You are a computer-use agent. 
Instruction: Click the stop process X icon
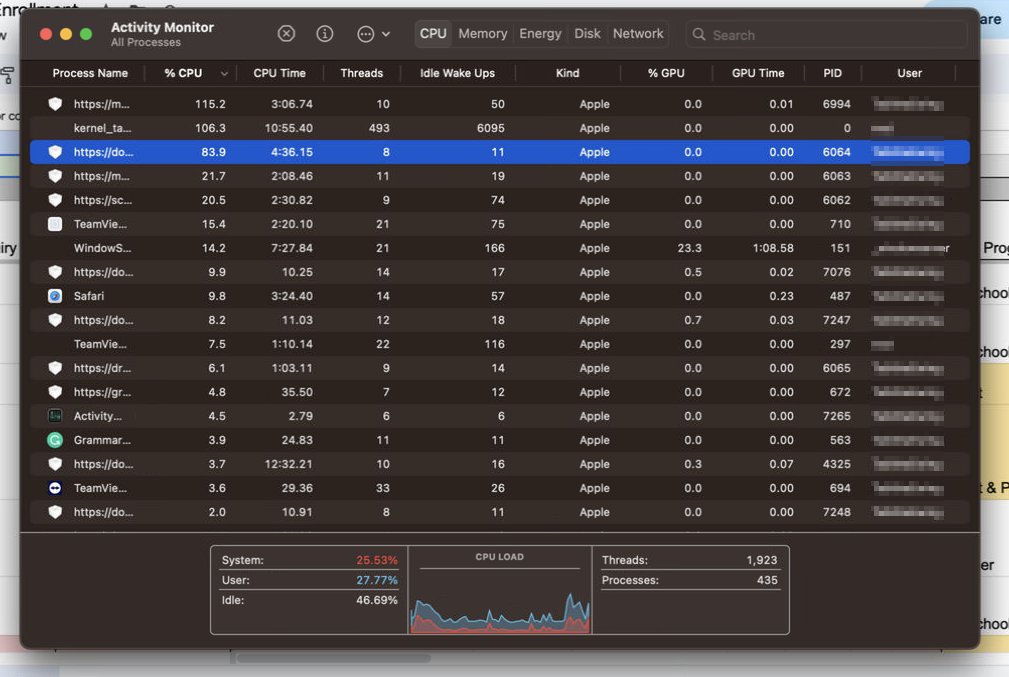click(286, 34)
